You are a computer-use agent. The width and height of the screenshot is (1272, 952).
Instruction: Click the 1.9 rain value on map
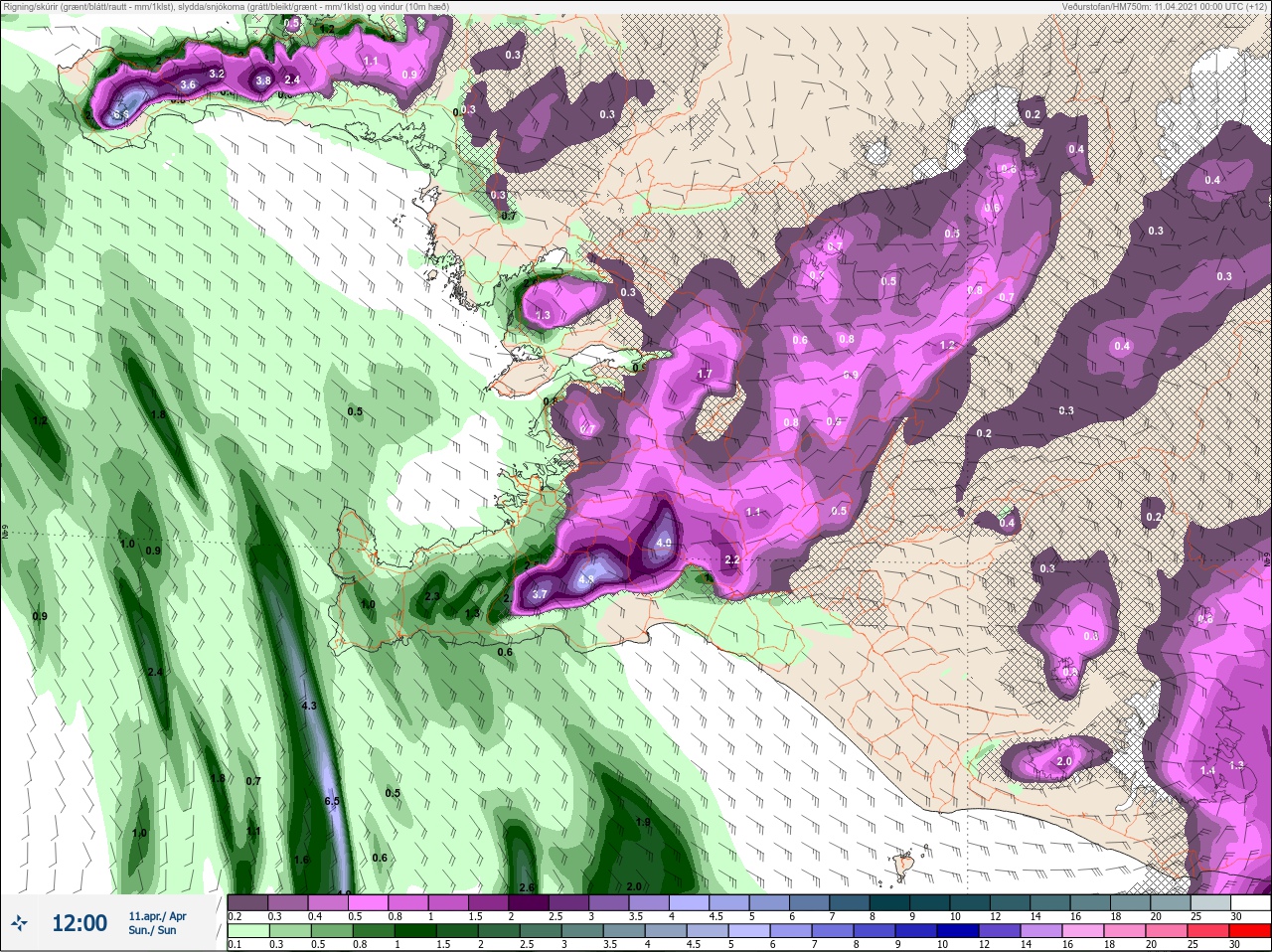(643, 822)
